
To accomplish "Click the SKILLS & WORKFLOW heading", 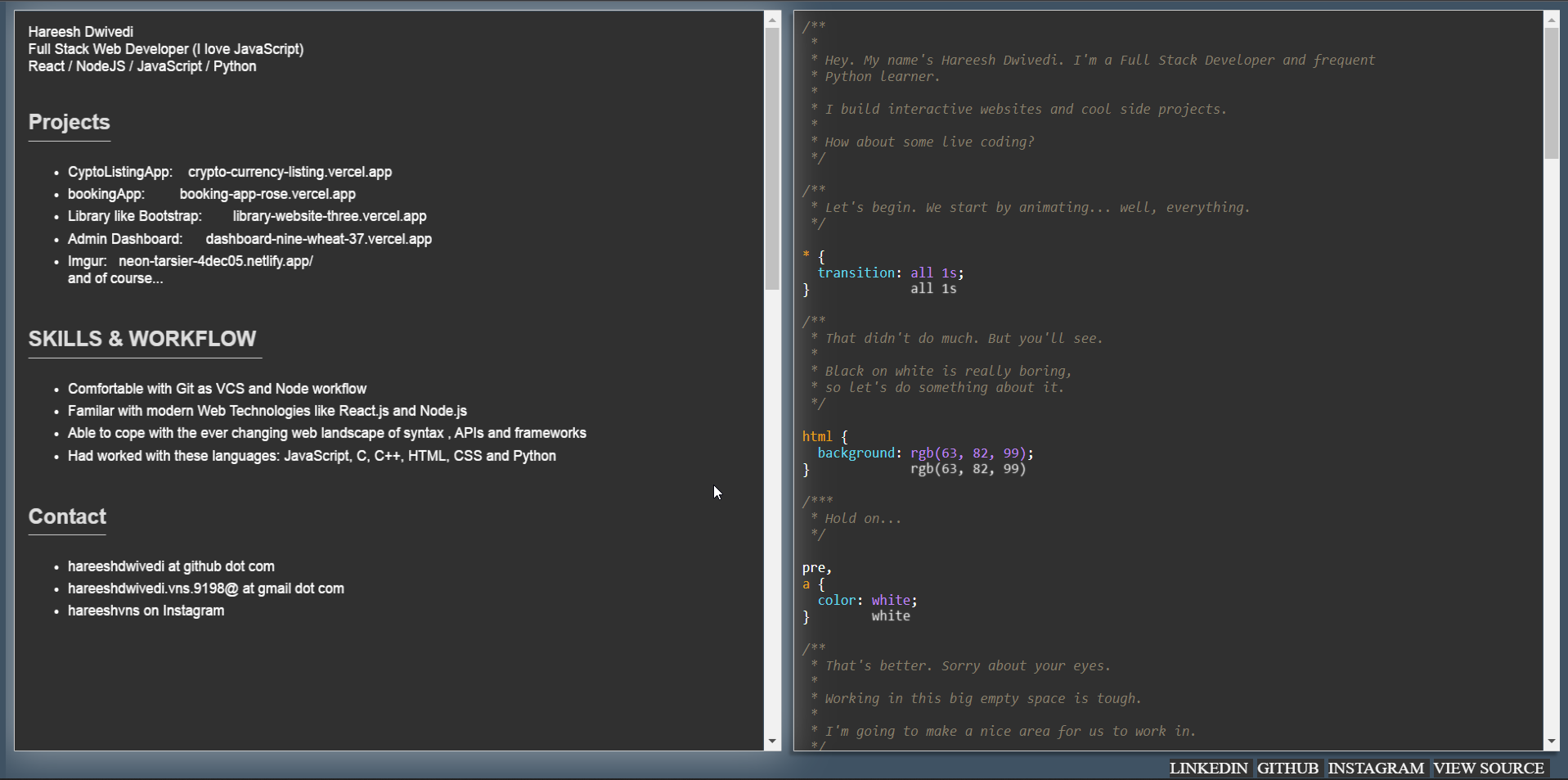I will point(142,339).
